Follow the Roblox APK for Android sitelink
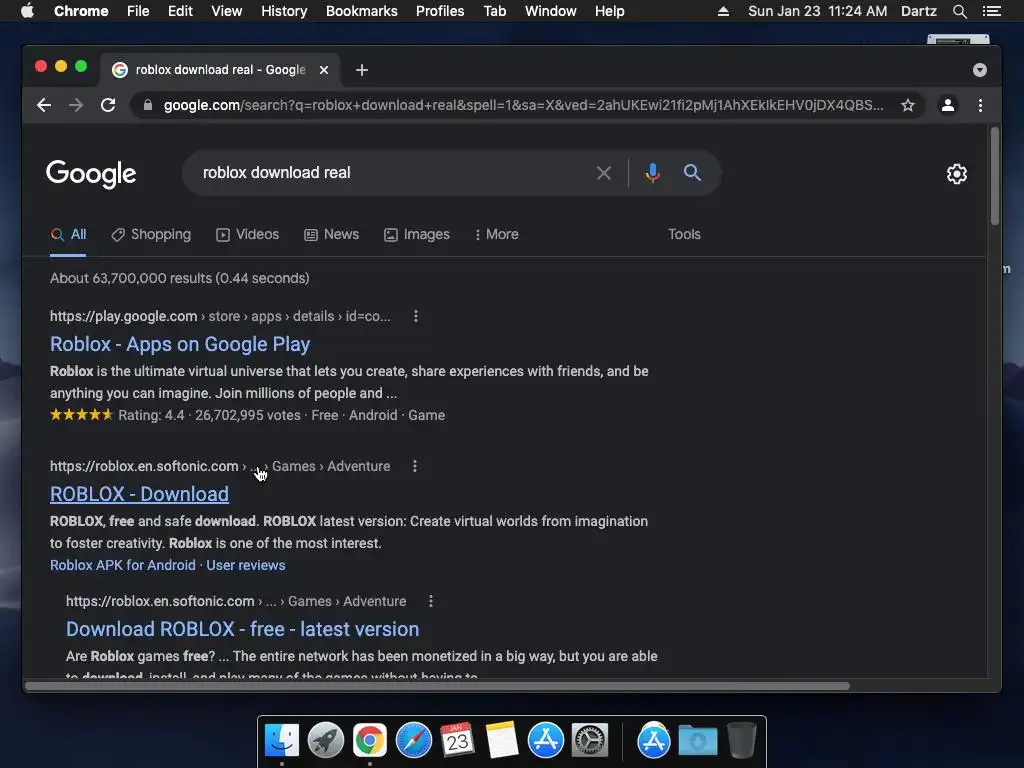This screenshot has height=768, width=1024. (123, 566)
